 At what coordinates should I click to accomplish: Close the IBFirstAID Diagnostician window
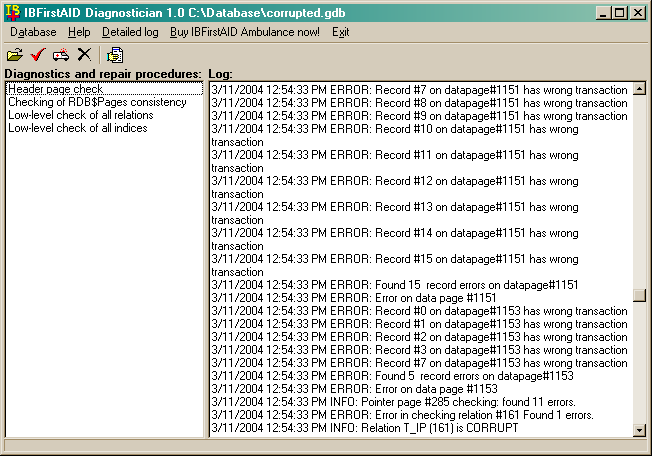pyautogui.click(x=637, y=13)
